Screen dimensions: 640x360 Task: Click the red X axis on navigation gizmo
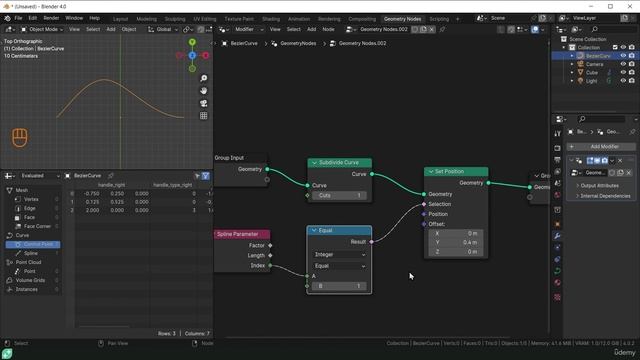point(206,55)
